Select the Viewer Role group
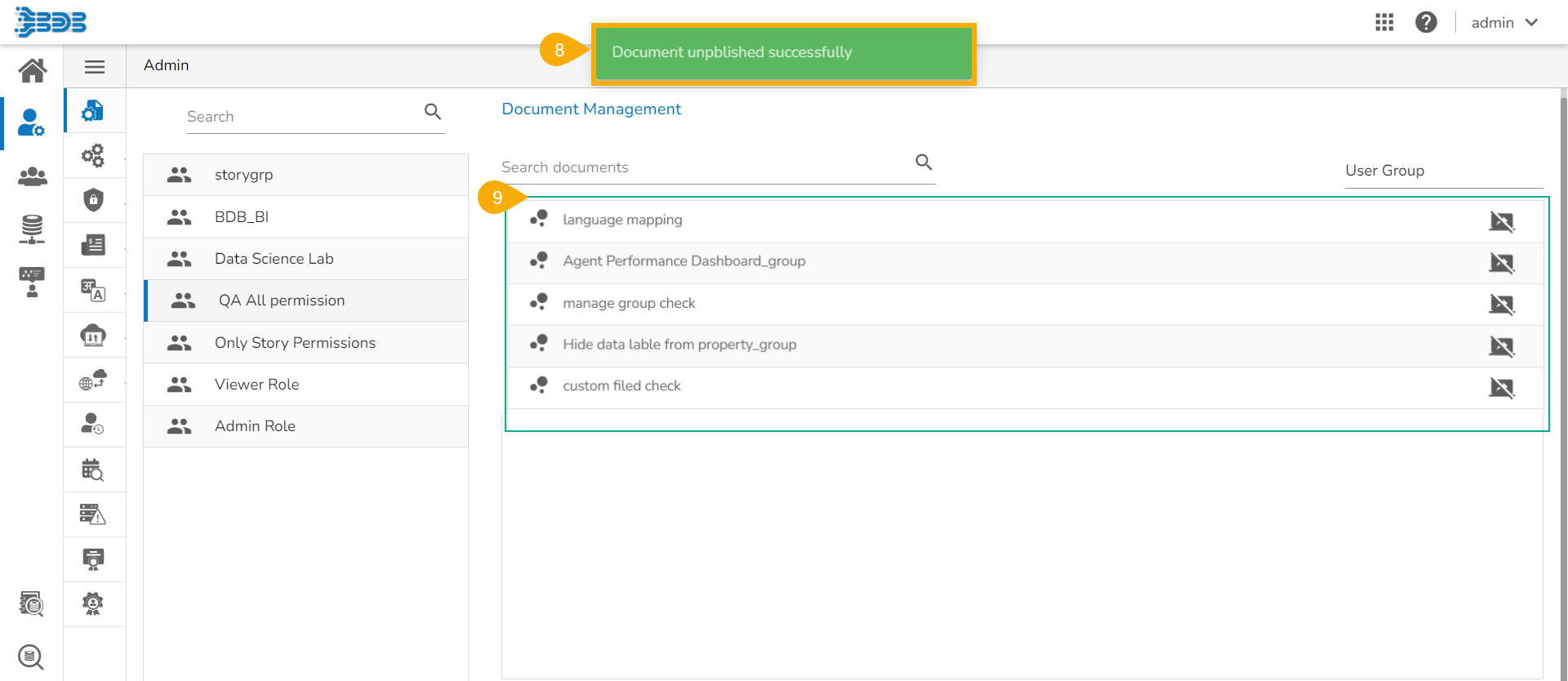 click(256, 385)
